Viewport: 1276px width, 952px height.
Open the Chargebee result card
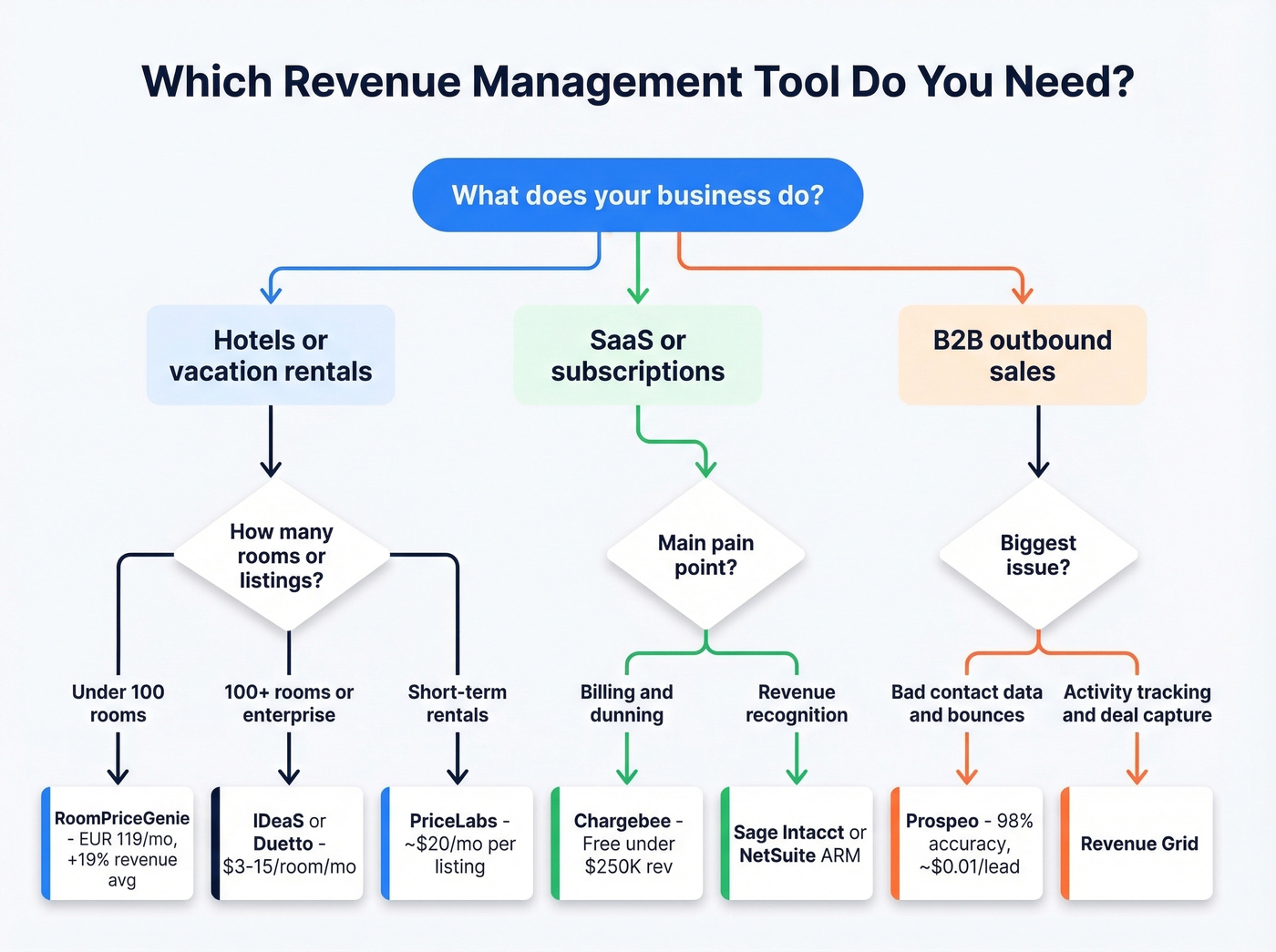[627, 844]
